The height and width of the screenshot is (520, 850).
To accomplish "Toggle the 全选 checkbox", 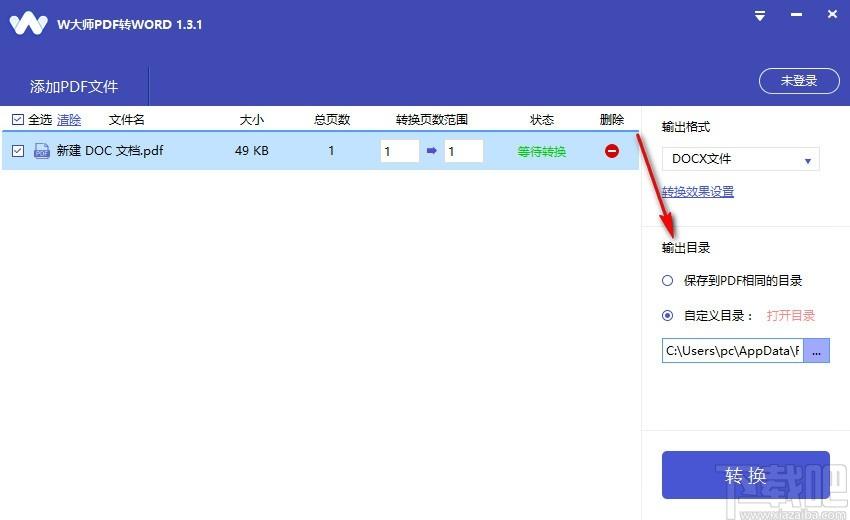I will (x=18, y=119).
